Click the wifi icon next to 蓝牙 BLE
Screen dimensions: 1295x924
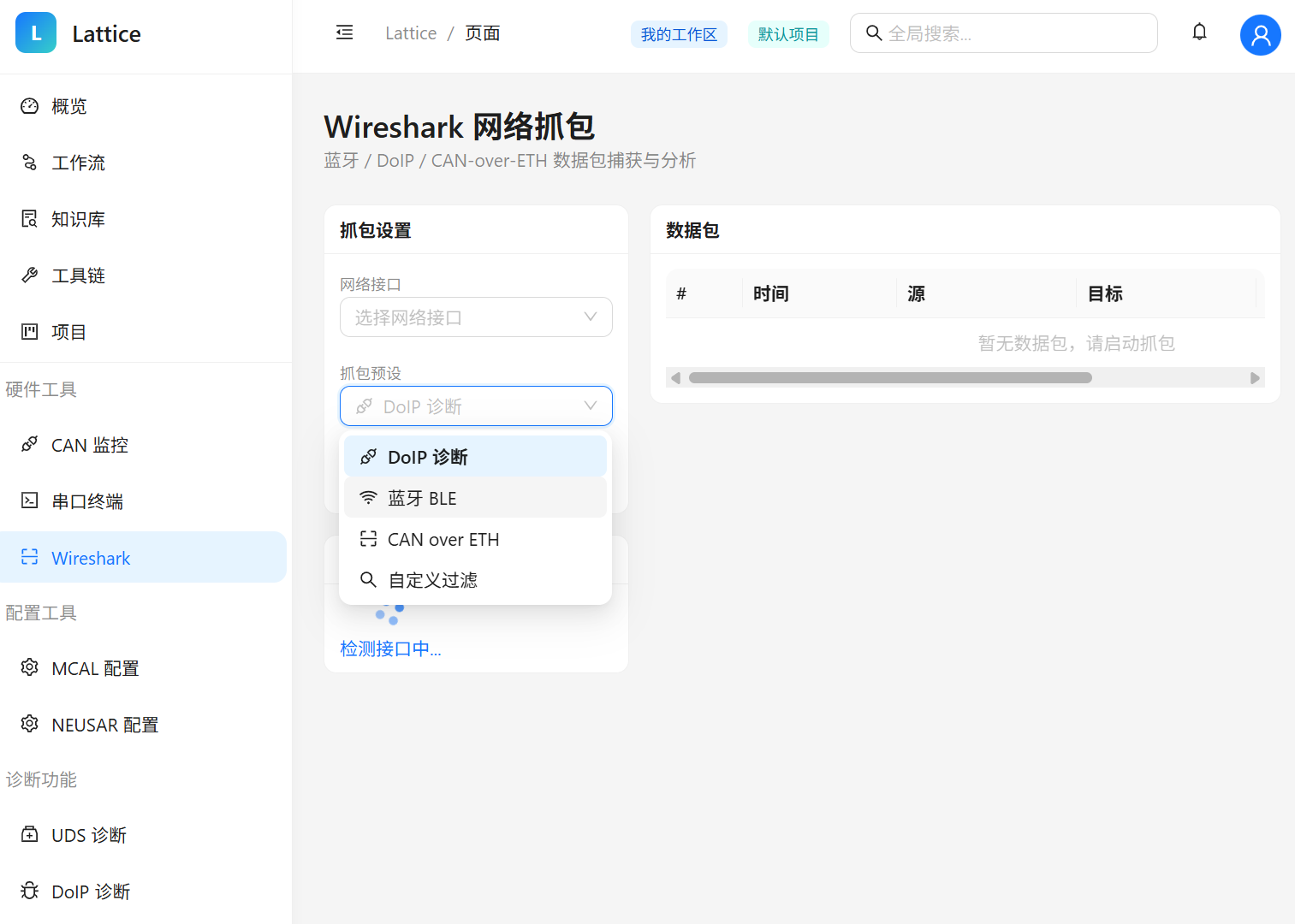pos(368,498)
